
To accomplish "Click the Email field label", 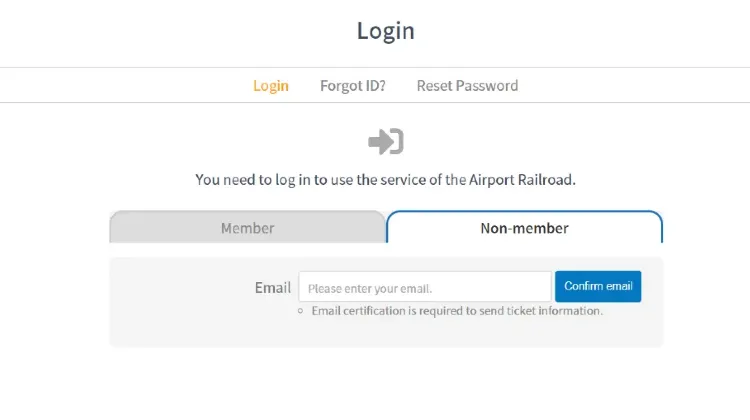I will [272, 287].
